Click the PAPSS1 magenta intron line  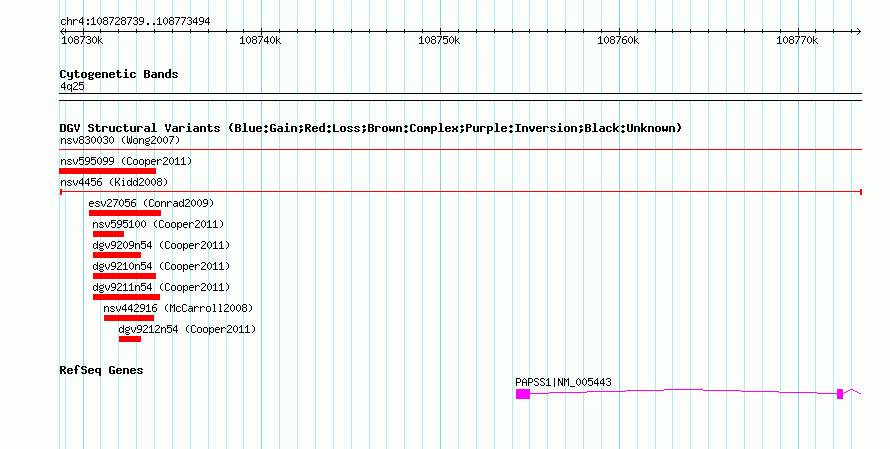(x=683, y=391)
